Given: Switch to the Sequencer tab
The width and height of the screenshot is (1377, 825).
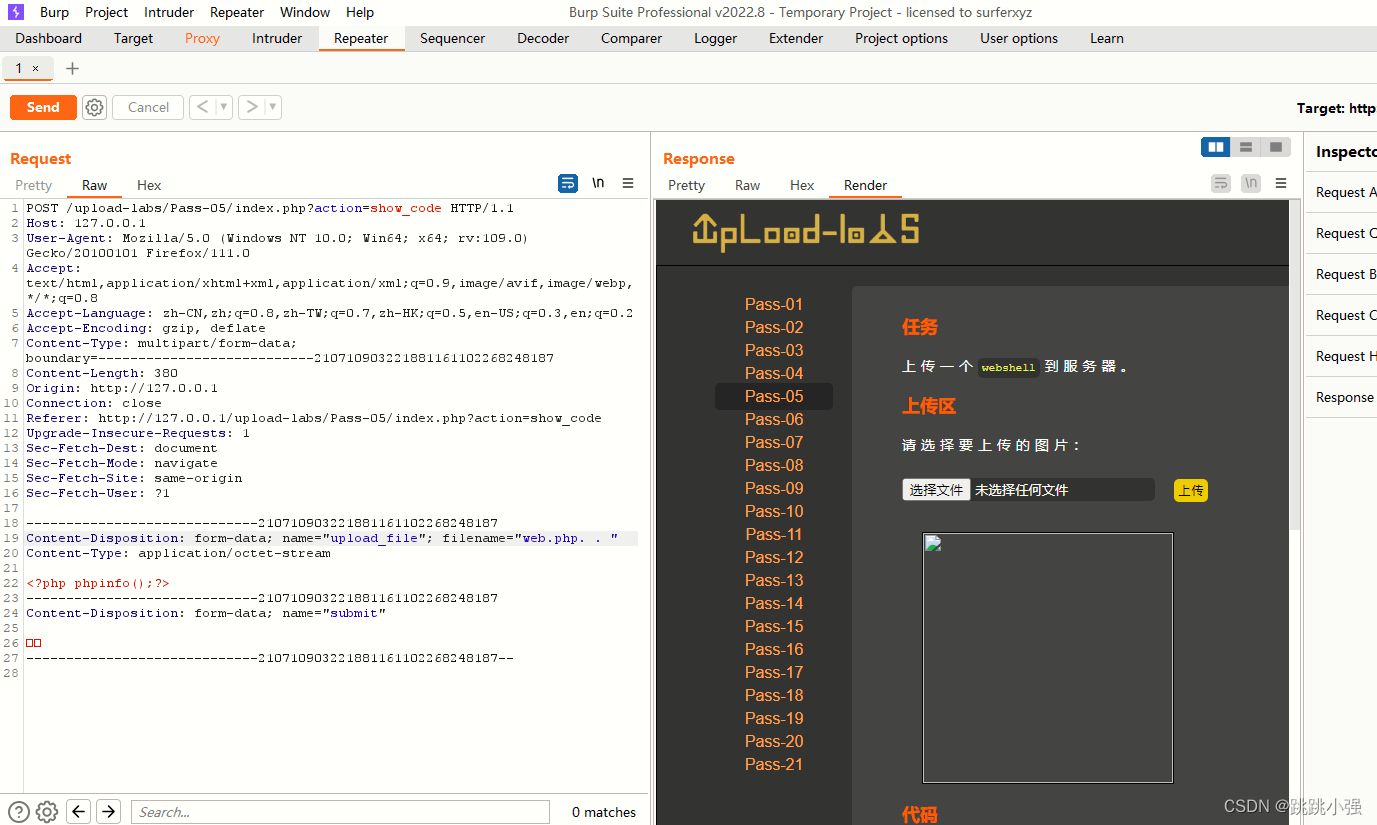Looking at the screenshot, I should [x=452, y=38].
